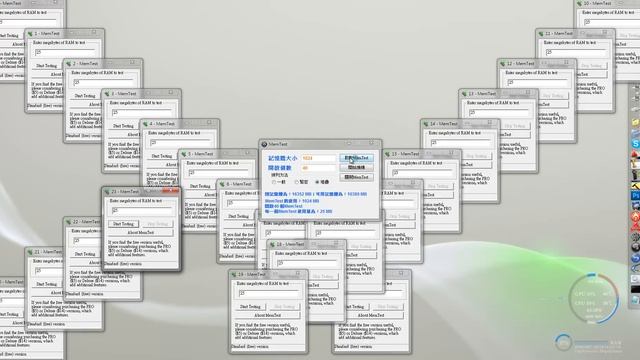Click Start Testing in window 2 - MemTest
Screen dimensions: 640x360
(x=85, y=96)
